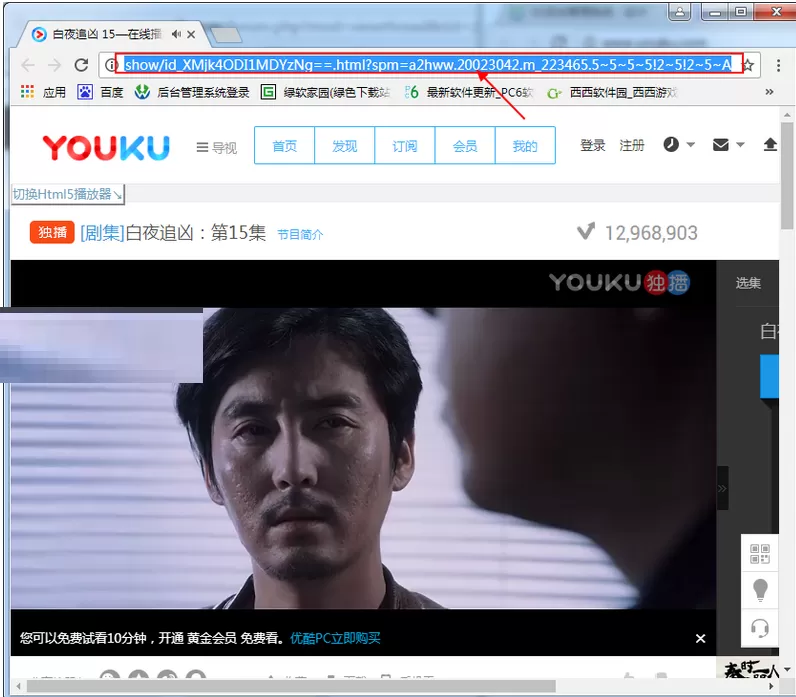This screenshot has height=697, width=796.
Task: Open the messages envelope icon
Action: click(x=721, y=145)
